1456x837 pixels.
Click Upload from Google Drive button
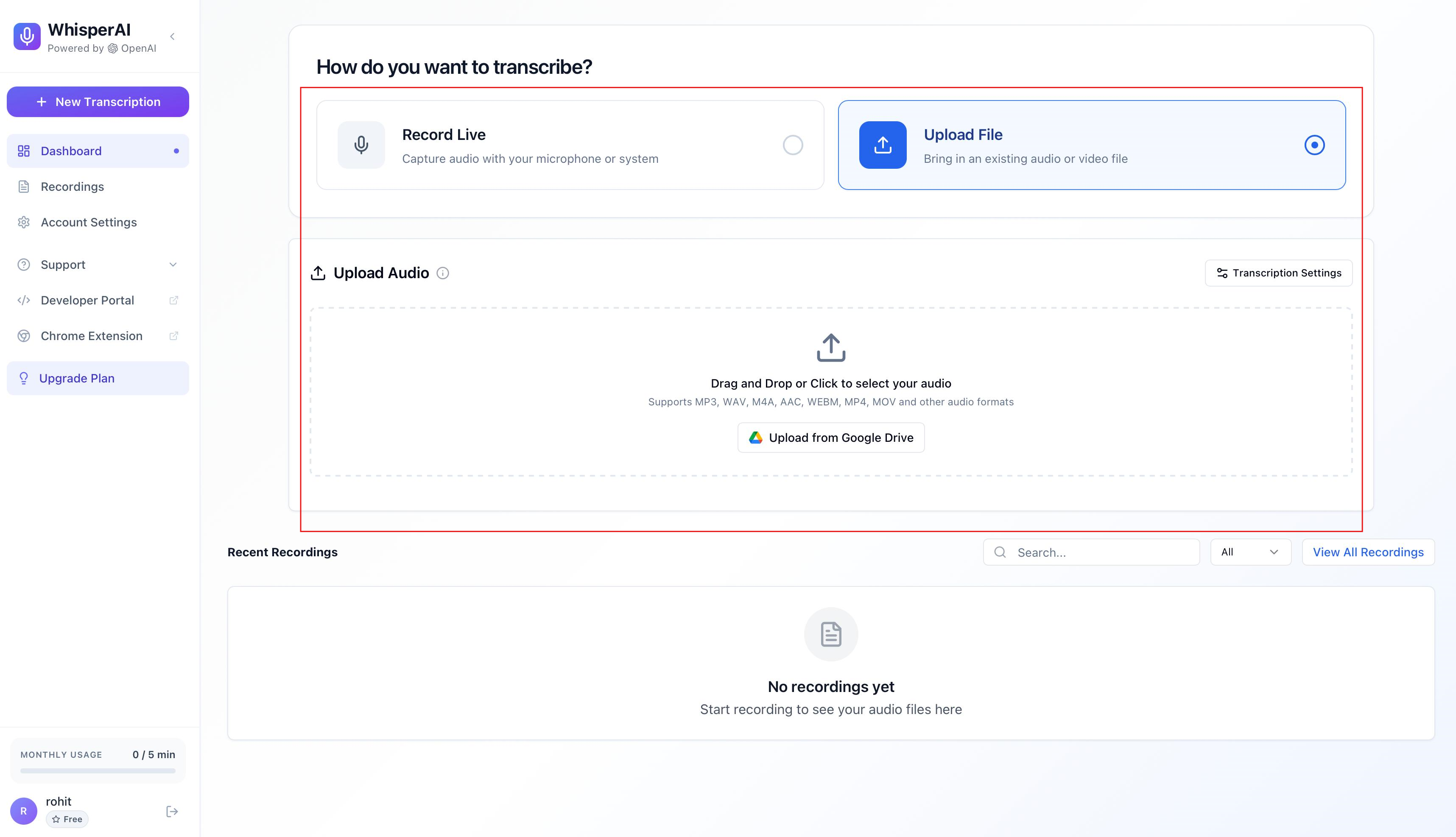[831, 438]
